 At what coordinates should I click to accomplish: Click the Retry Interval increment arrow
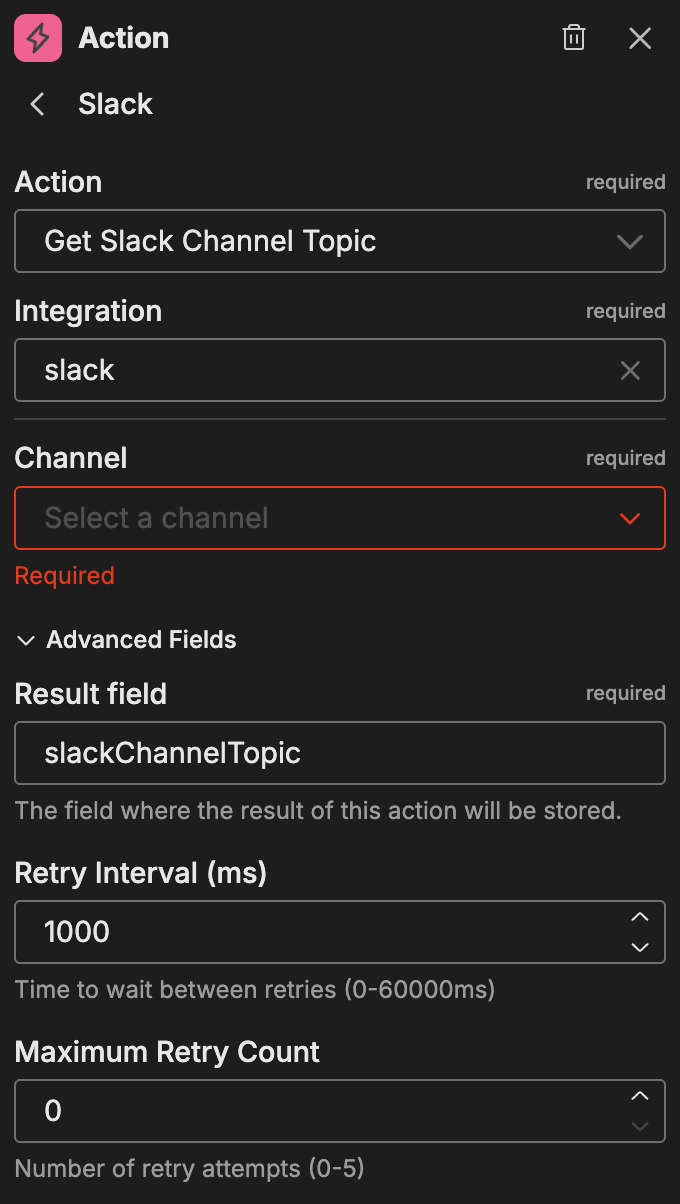pos(640,917)
